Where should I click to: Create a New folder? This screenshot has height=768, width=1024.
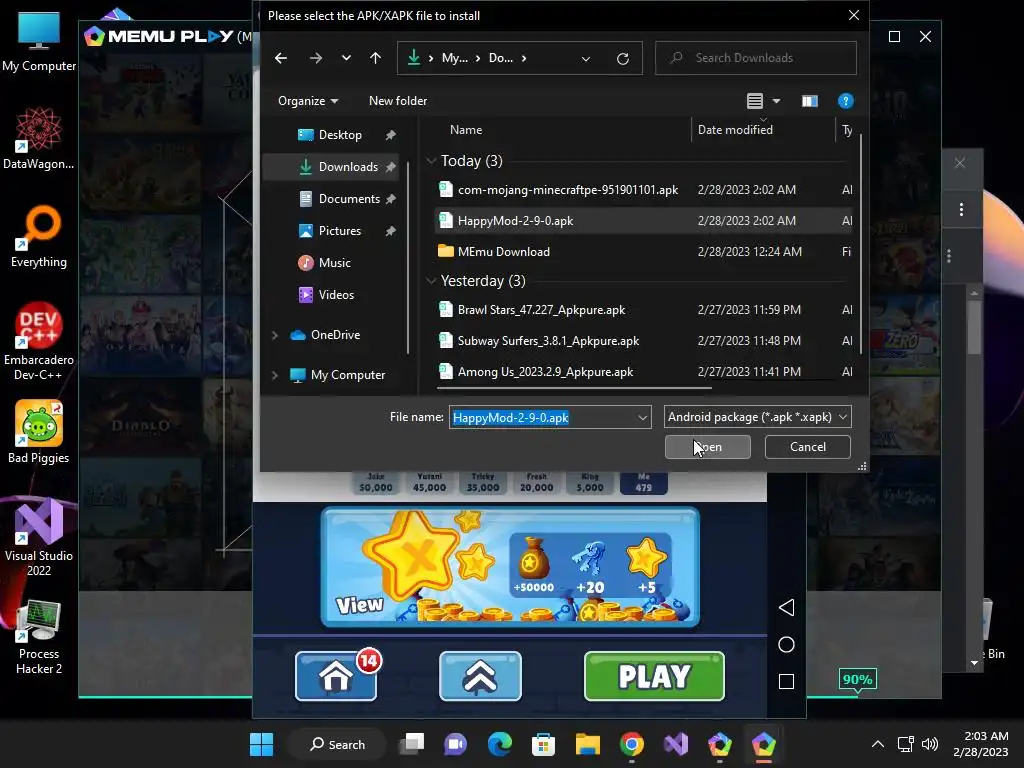point(398,101)
